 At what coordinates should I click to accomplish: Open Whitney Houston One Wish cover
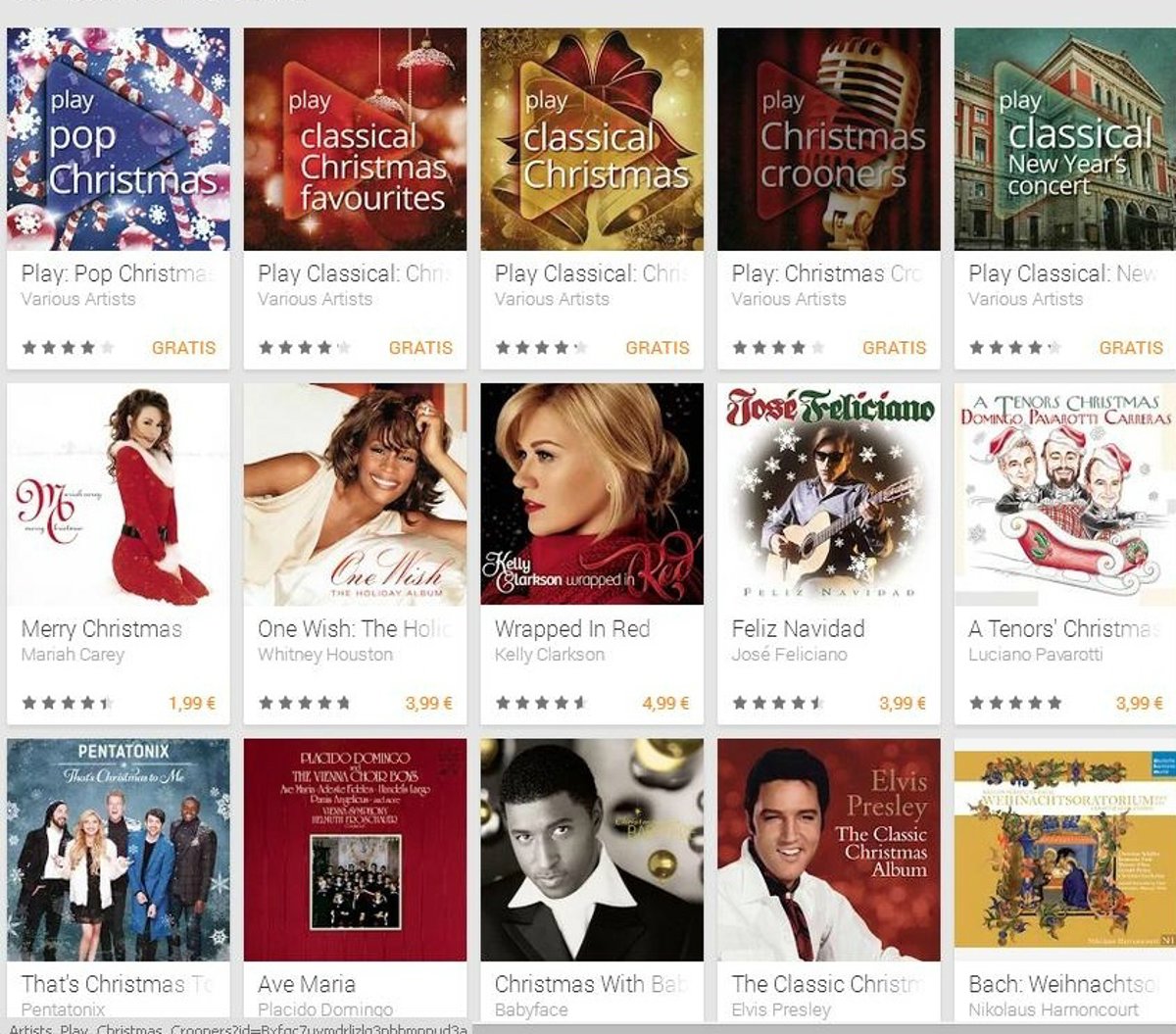point(355,494)
